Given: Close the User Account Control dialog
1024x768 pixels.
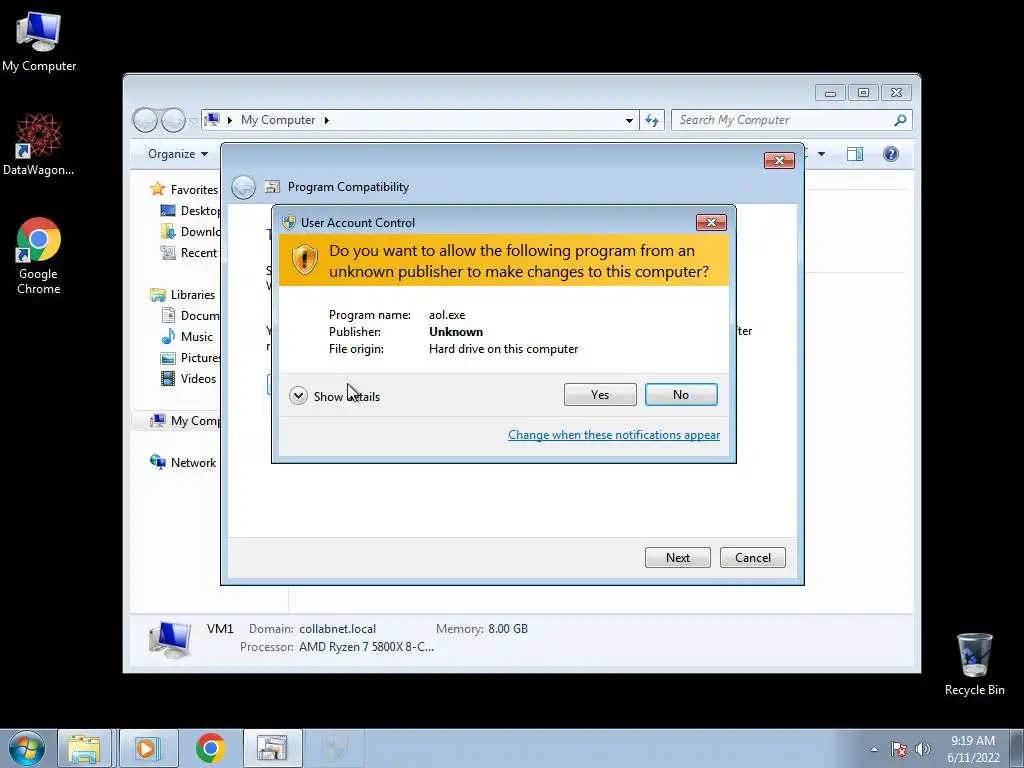Looking at the screenshot, I should (711, 223).
